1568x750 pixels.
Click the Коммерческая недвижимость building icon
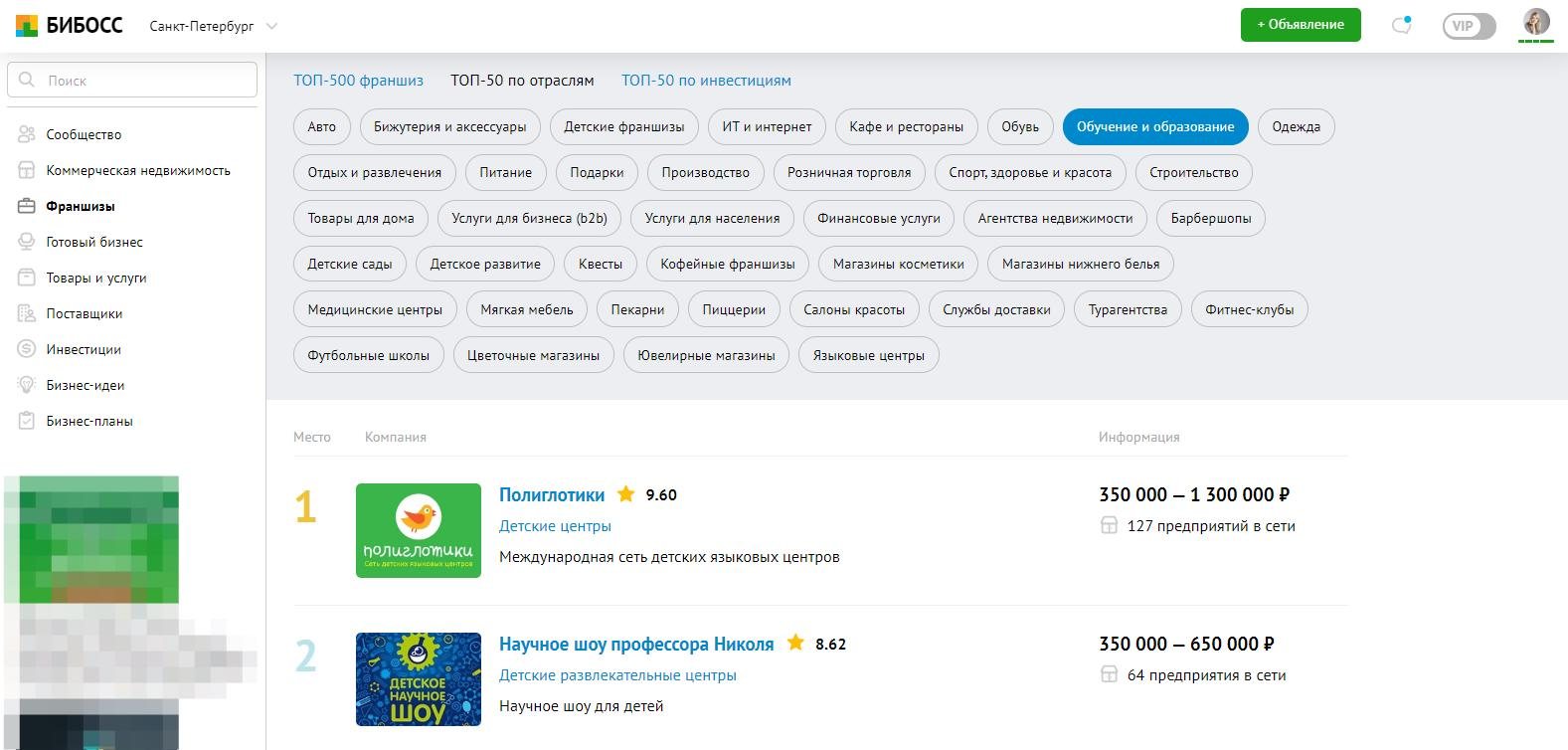(x=27, y=170)
